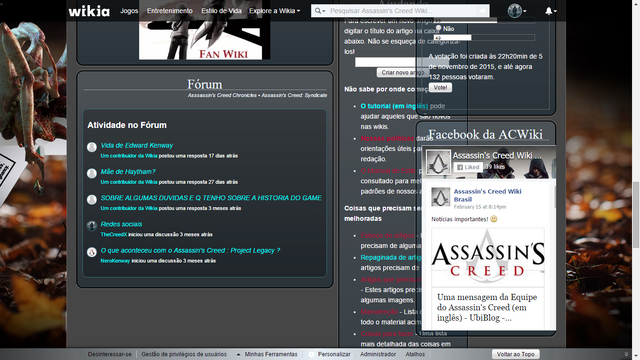Click the search magnifier icon
This screenshot has width=640, height=360.
tap(318, 11)
